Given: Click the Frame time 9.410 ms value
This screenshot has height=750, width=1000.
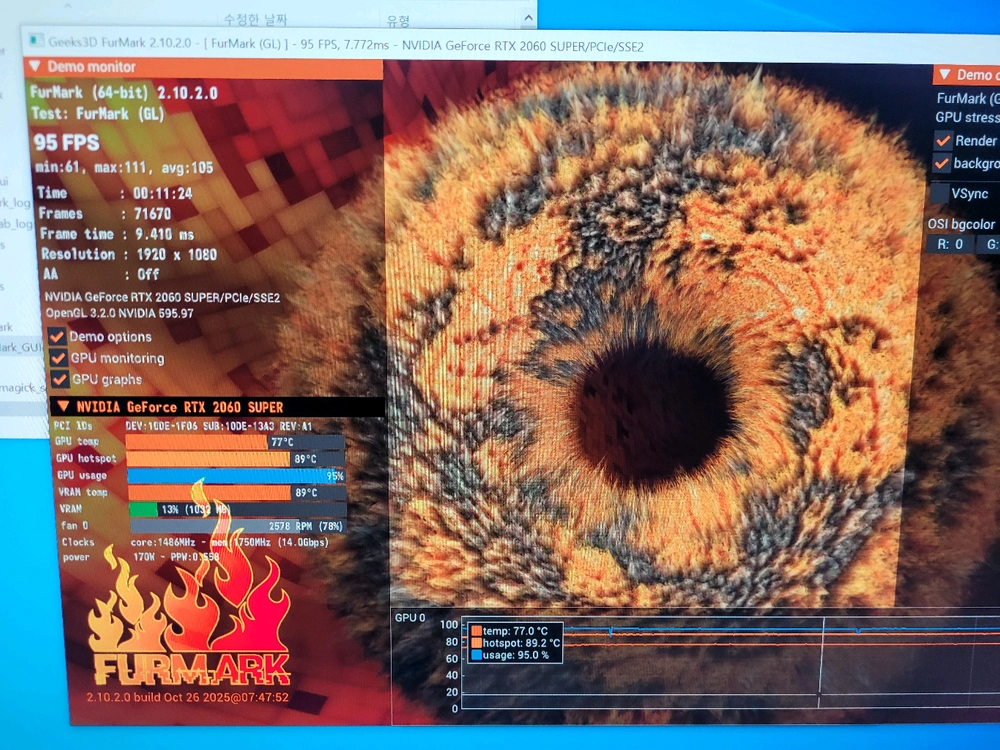Looking at the screenshot, I should pos(165,234).
